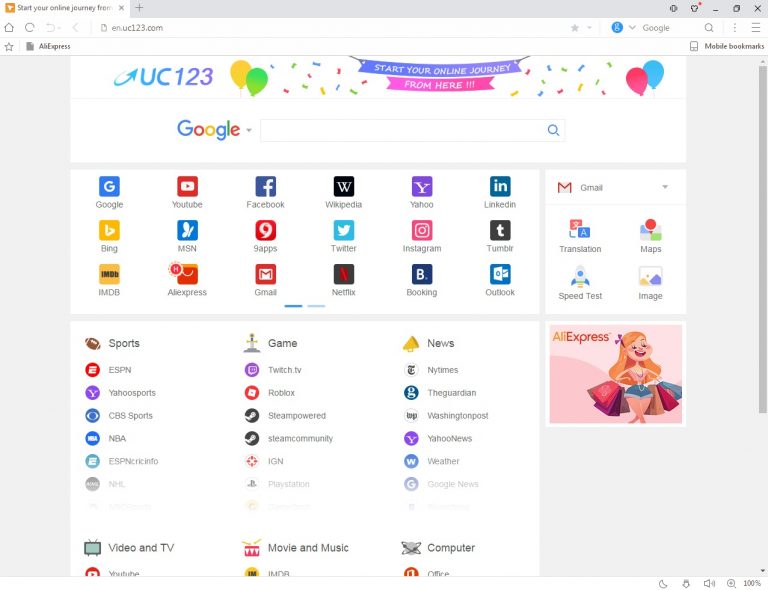This screenshot has width=768, height=590.
Task: Bookmark this page with the star icon
Action: coord(574,28)
